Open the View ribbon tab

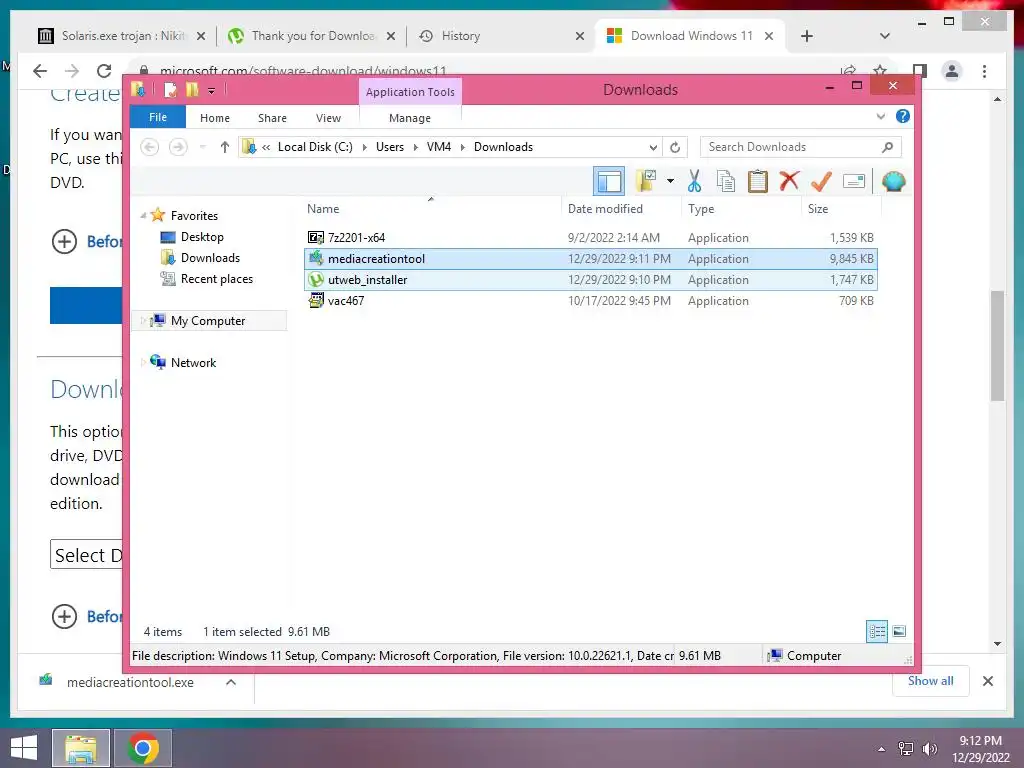click(x=328, y=118)
